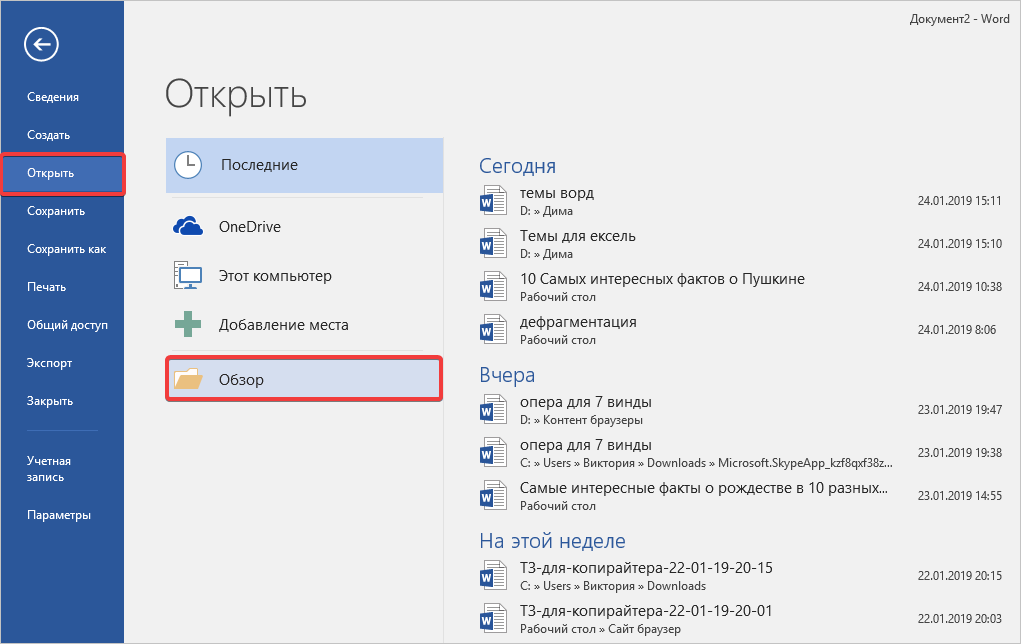Open the Печать menu entry
The width and height of the screenshot is (1021, 644).
47,287
